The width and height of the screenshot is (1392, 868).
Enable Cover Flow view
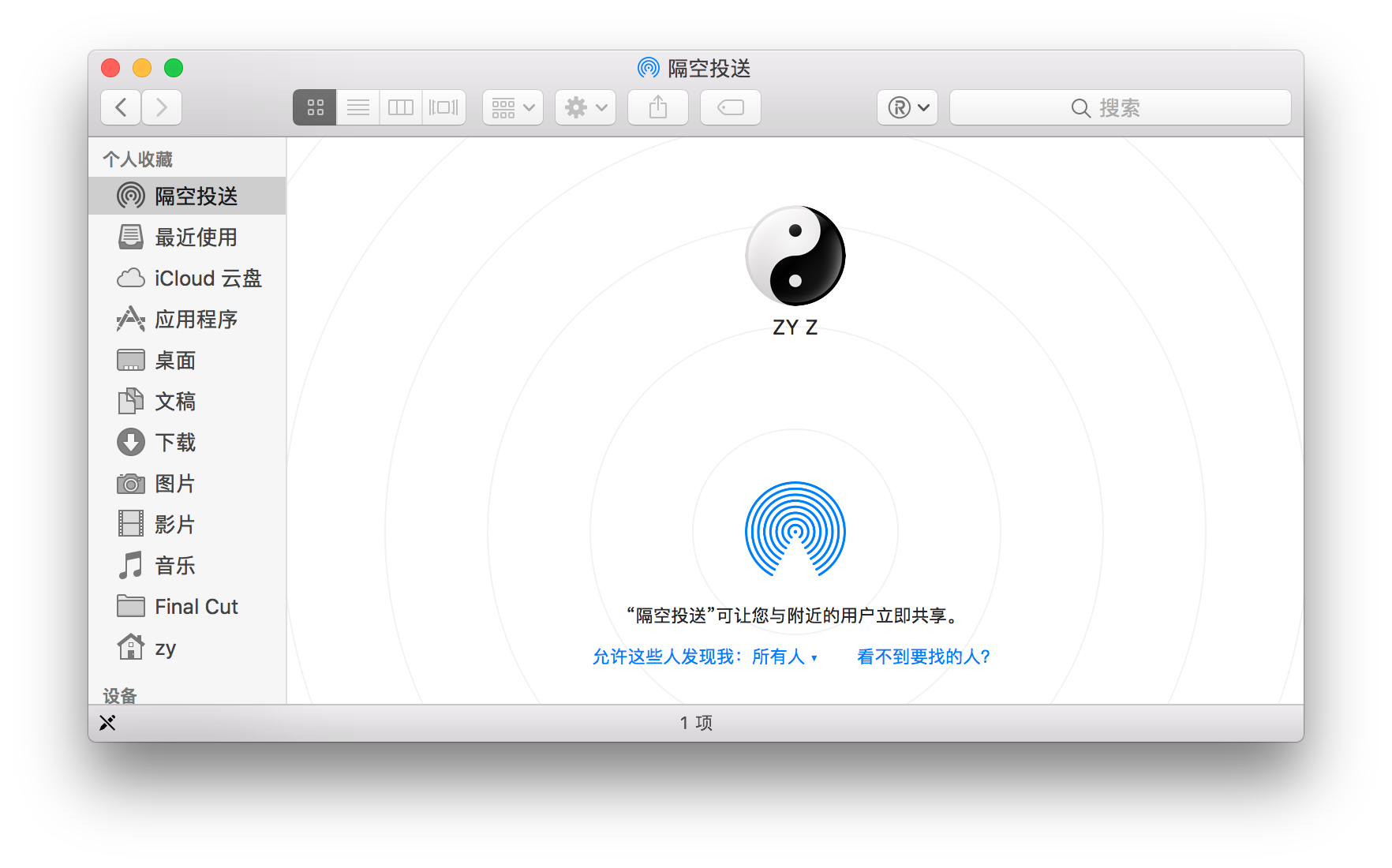point(443,107)
